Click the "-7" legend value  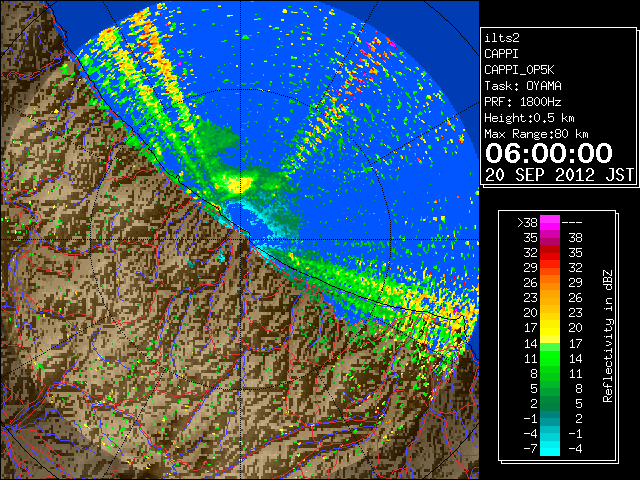click(x=530, y=449)
